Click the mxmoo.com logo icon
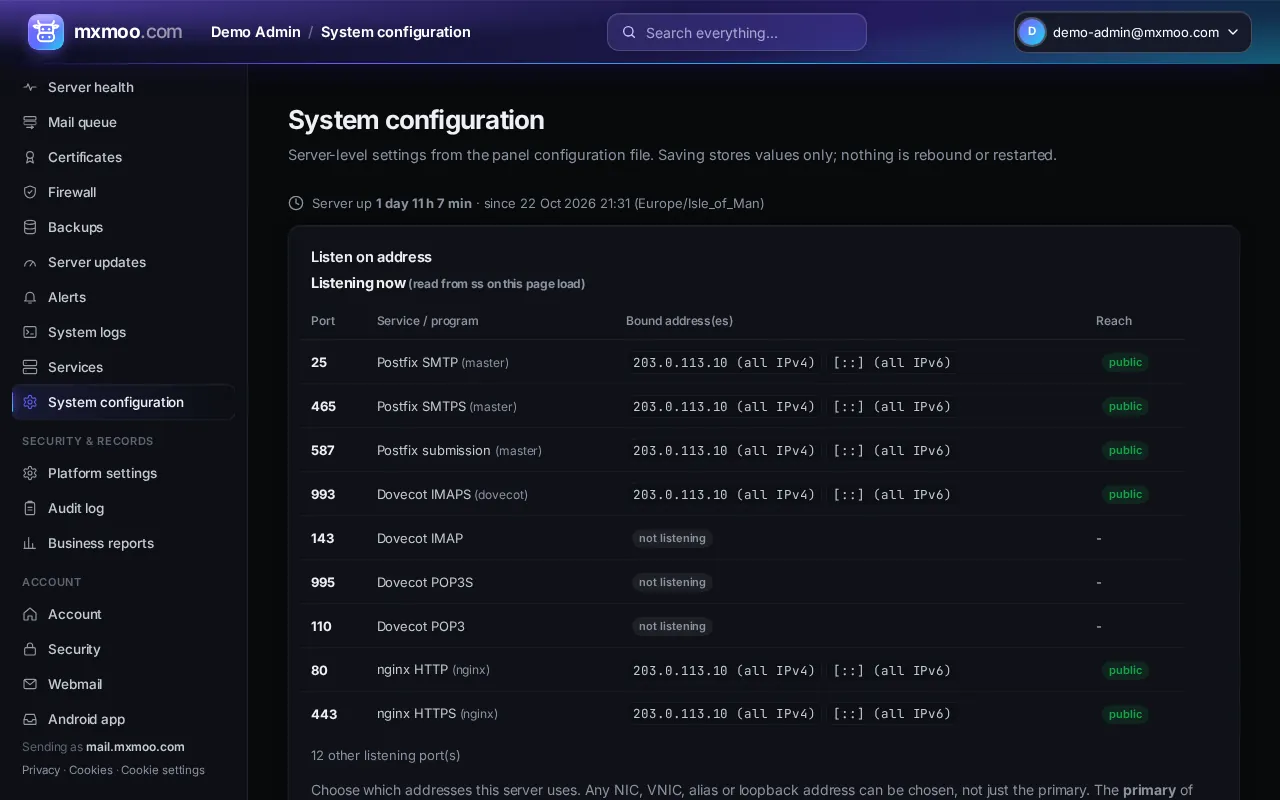The height and width of the screenshot is (800, 1280). pyautogui.click(x=46, y=32)
